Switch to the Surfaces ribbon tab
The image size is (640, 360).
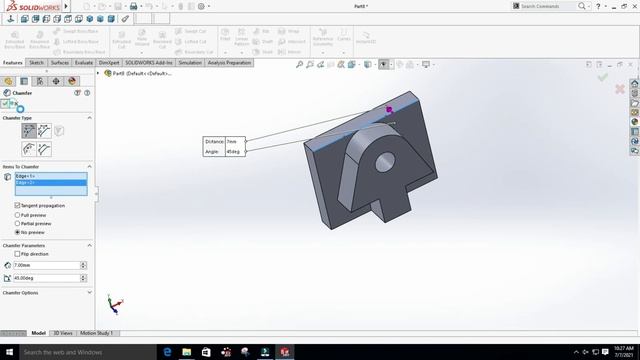click(x=60, y=62)
